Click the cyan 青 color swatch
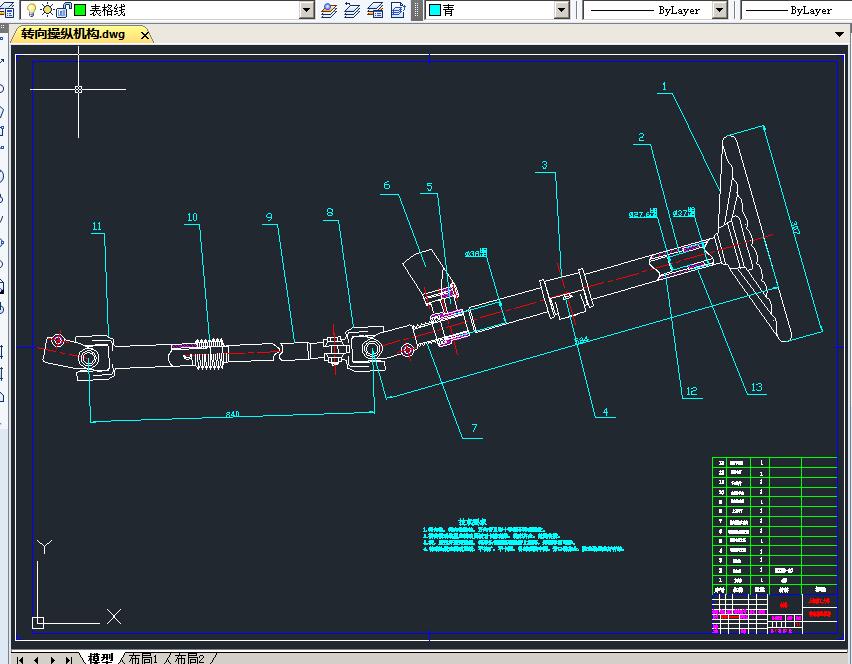Viewport: 852px width, 664px height. click(435, 10)
